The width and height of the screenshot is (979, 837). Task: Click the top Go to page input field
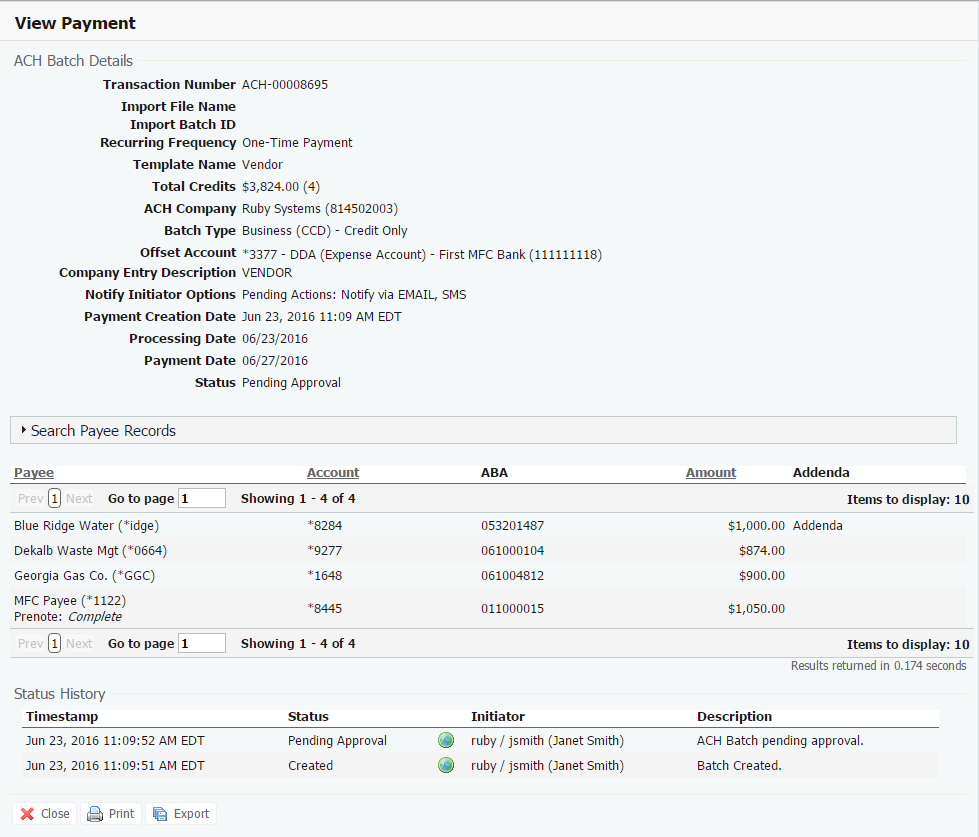(x=202, y=499)
